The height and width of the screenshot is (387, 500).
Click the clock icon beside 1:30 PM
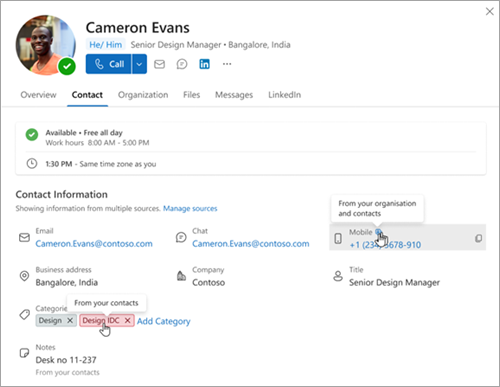(x=32, y=164)
